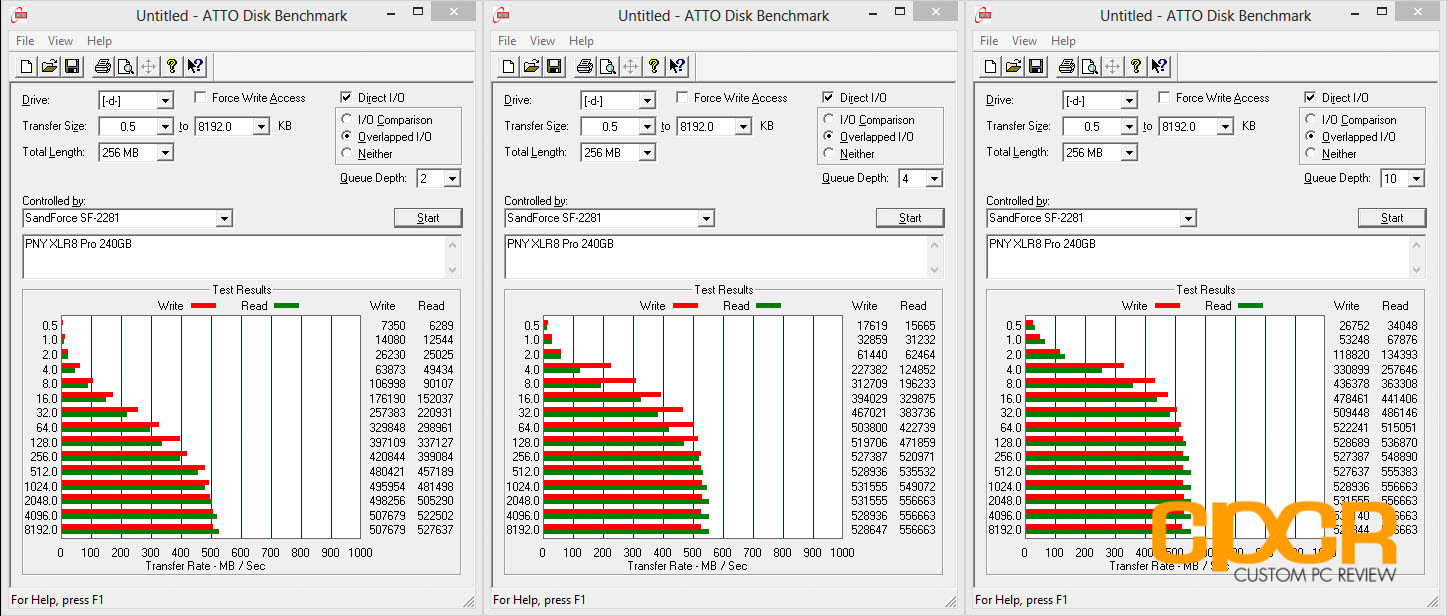Open Controlled by dropdown in the middle window
1447x616 pixels.
pyautogui.click(x=706, y=218)
